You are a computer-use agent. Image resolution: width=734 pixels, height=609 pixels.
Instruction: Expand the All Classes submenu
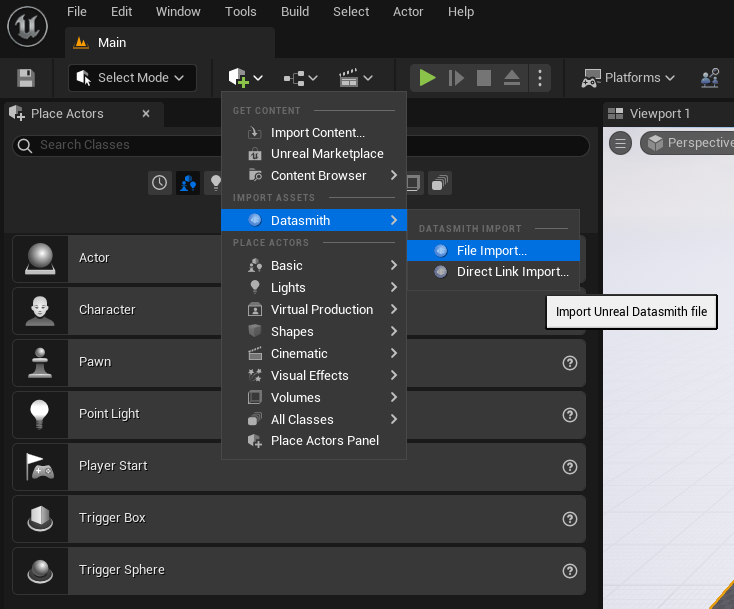click(314, 420)
